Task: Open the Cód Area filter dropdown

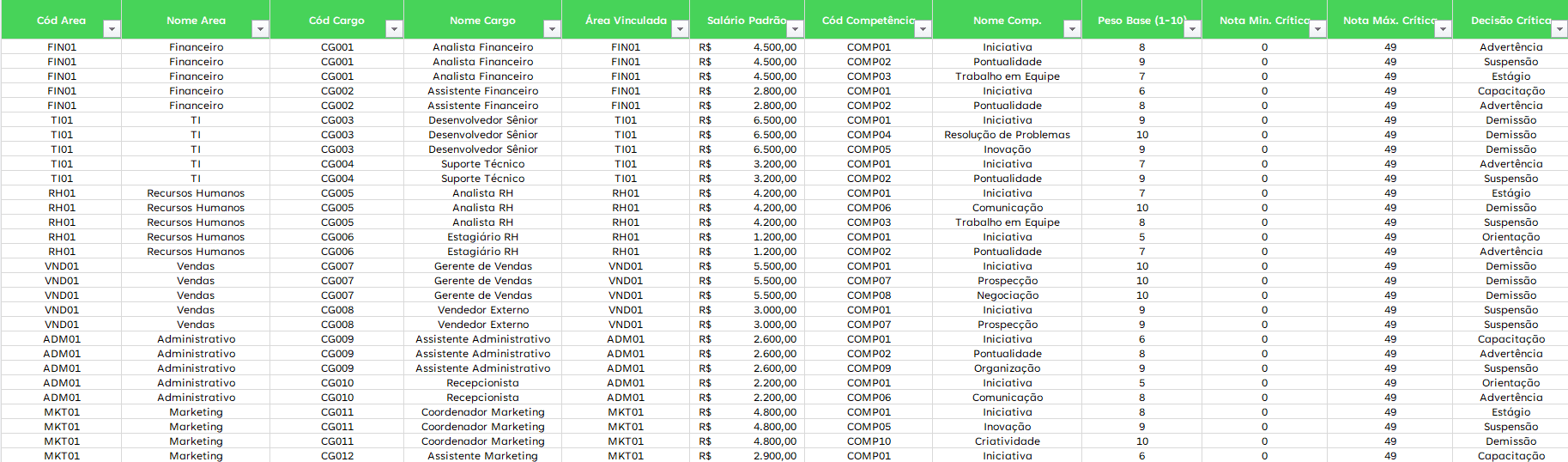Action: (x=111, y=29)
